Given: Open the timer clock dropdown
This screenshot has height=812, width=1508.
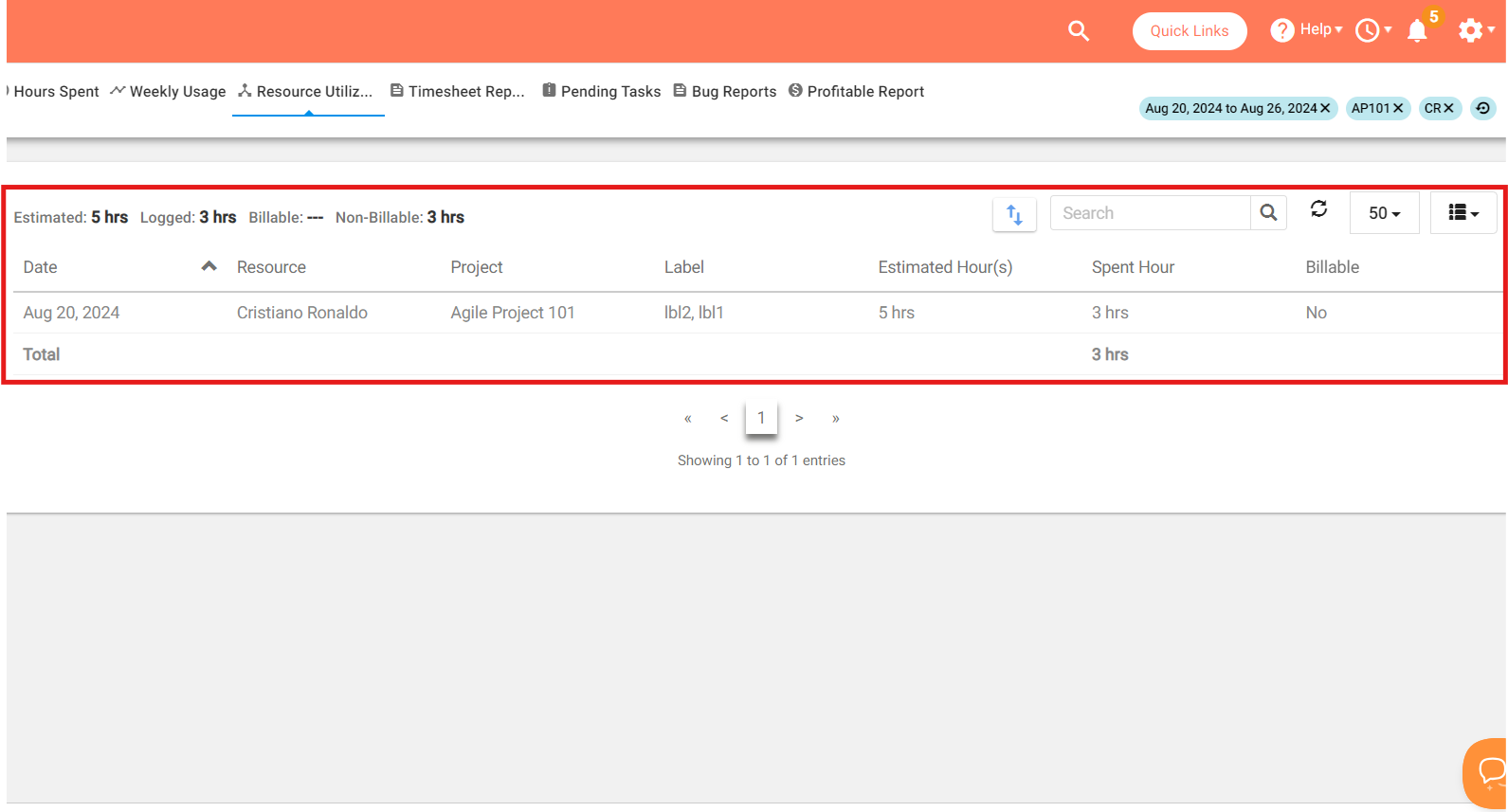Looking at the screenshot, I should 1372,30.
